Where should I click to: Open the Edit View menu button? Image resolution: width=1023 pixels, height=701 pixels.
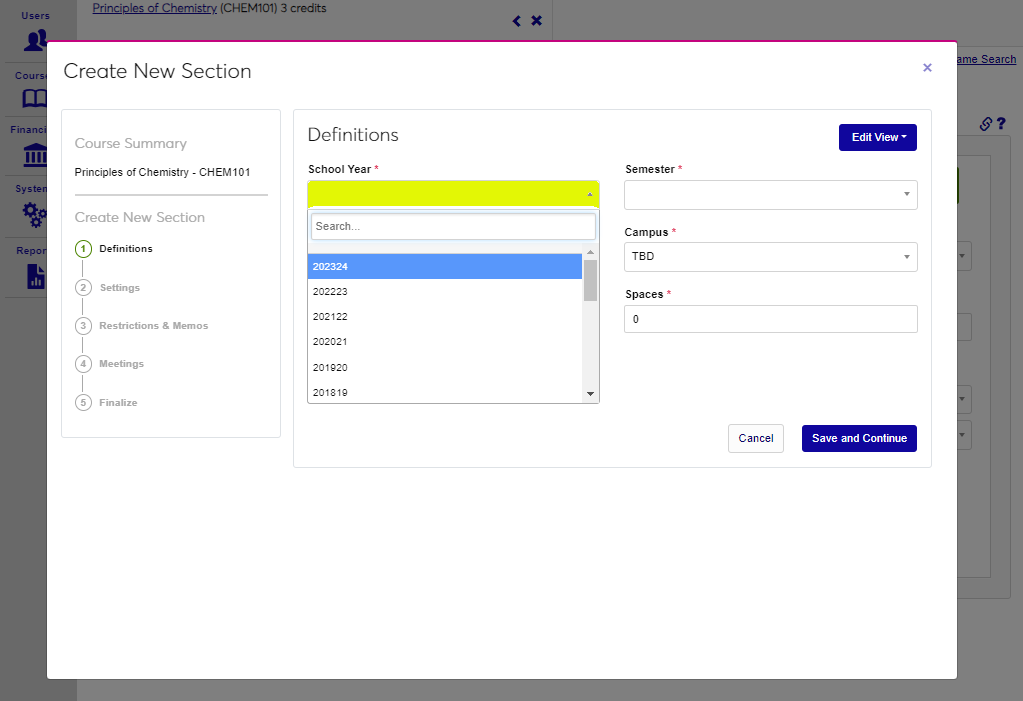point(877,138)
